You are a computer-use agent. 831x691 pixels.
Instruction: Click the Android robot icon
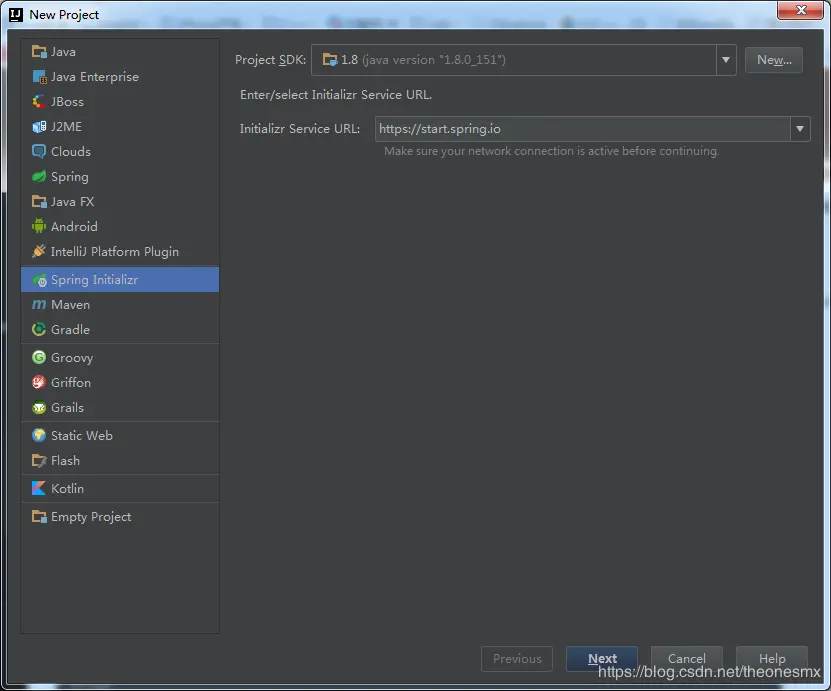click(39, 226)
